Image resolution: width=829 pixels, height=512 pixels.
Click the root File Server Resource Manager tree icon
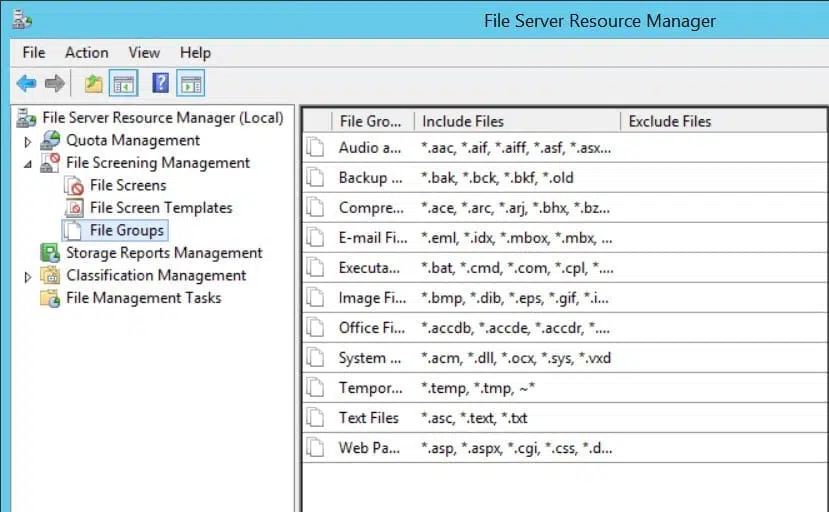[x=26, y=117]
